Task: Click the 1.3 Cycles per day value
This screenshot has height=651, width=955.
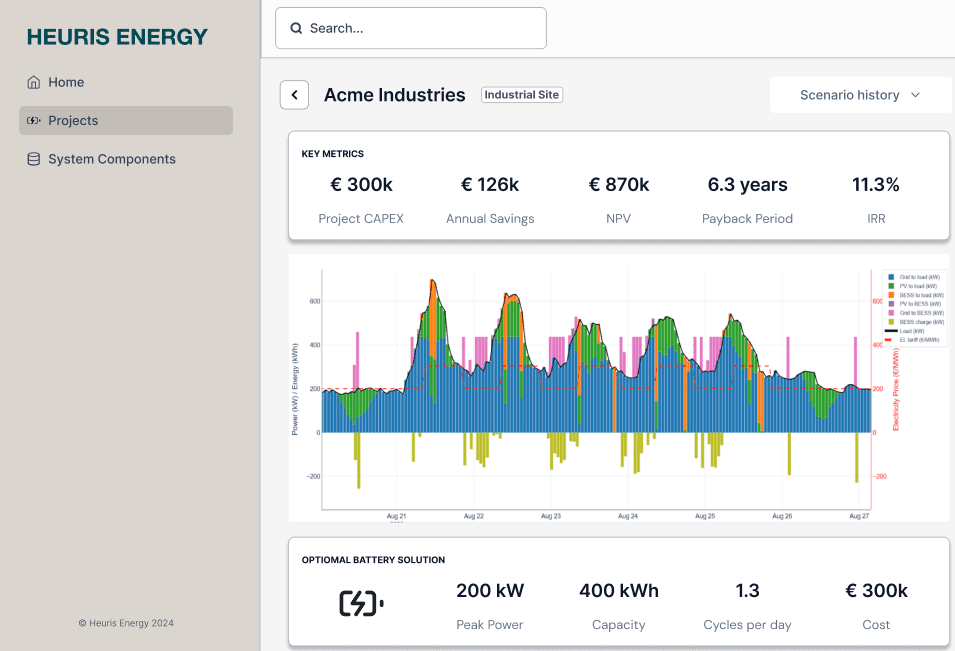Action: pyautogui.click(x=747, y=591)
